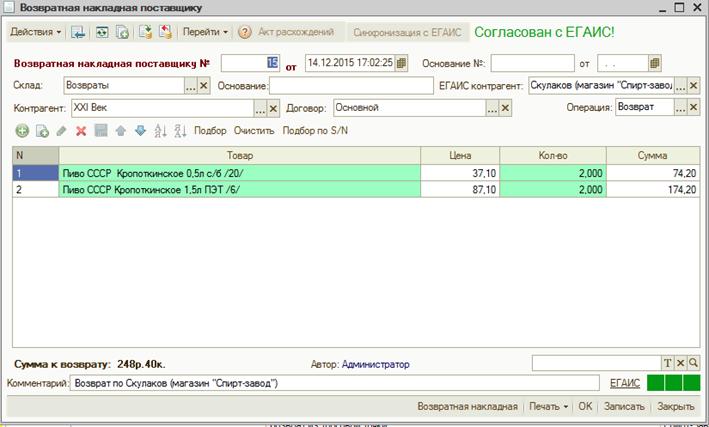The width and height of the screenshot is (709, 427).
Task: Open Действия dropdown menu
Action: click(36, 32)
